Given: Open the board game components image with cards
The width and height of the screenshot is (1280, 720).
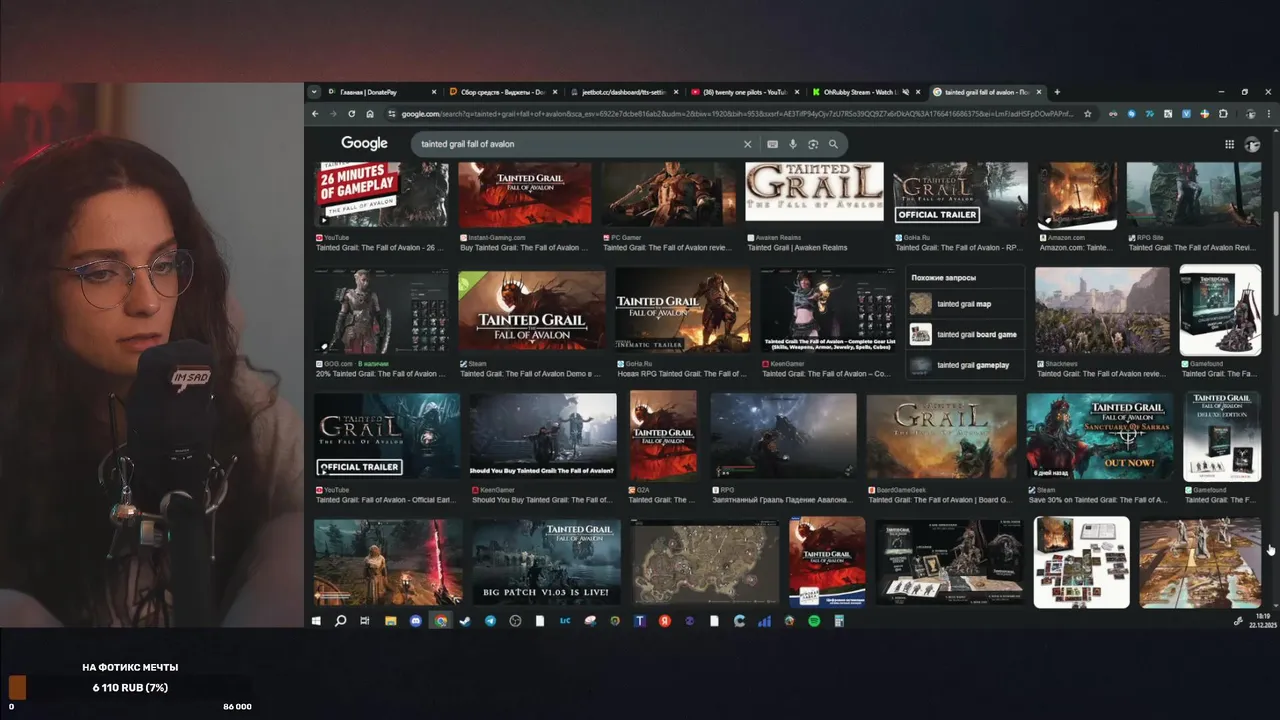Looking at the screenshot, I should (x=1081, y=562).
